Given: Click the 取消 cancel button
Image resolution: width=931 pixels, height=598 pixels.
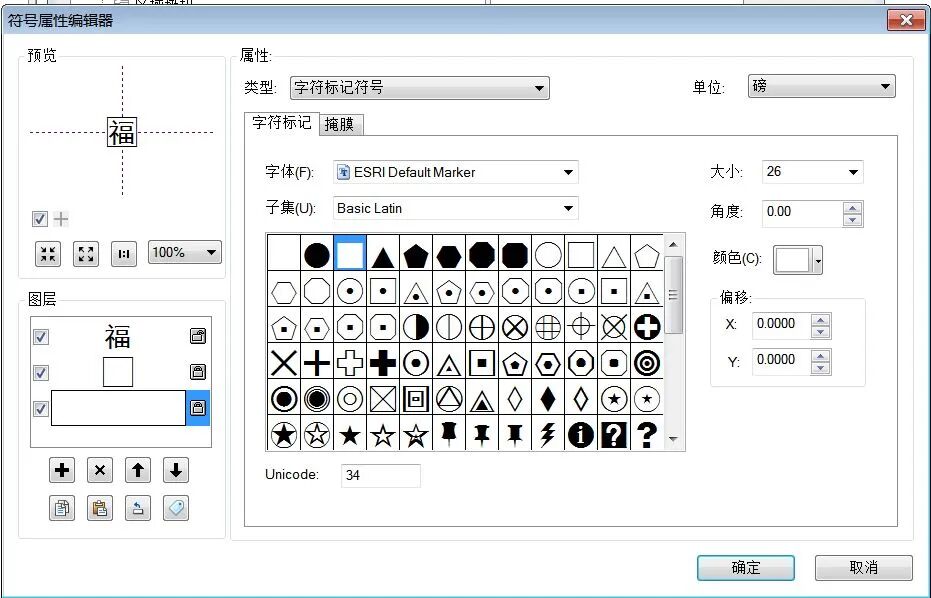Looking at the screenshot, I should pyautogui.click(x=863, y=568).
